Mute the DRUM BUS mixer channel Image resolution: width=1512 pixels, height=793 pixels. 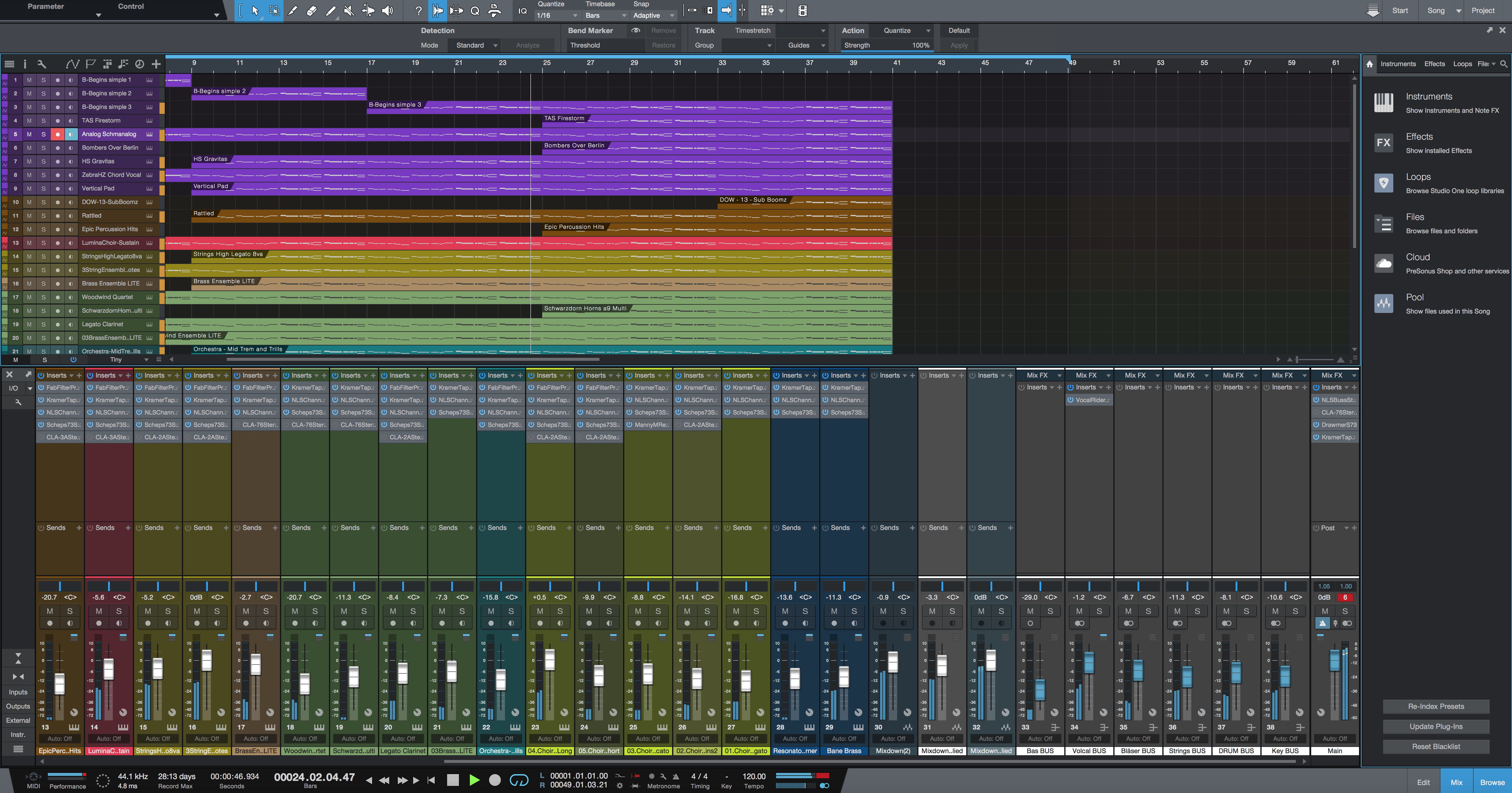(1226, 611)
